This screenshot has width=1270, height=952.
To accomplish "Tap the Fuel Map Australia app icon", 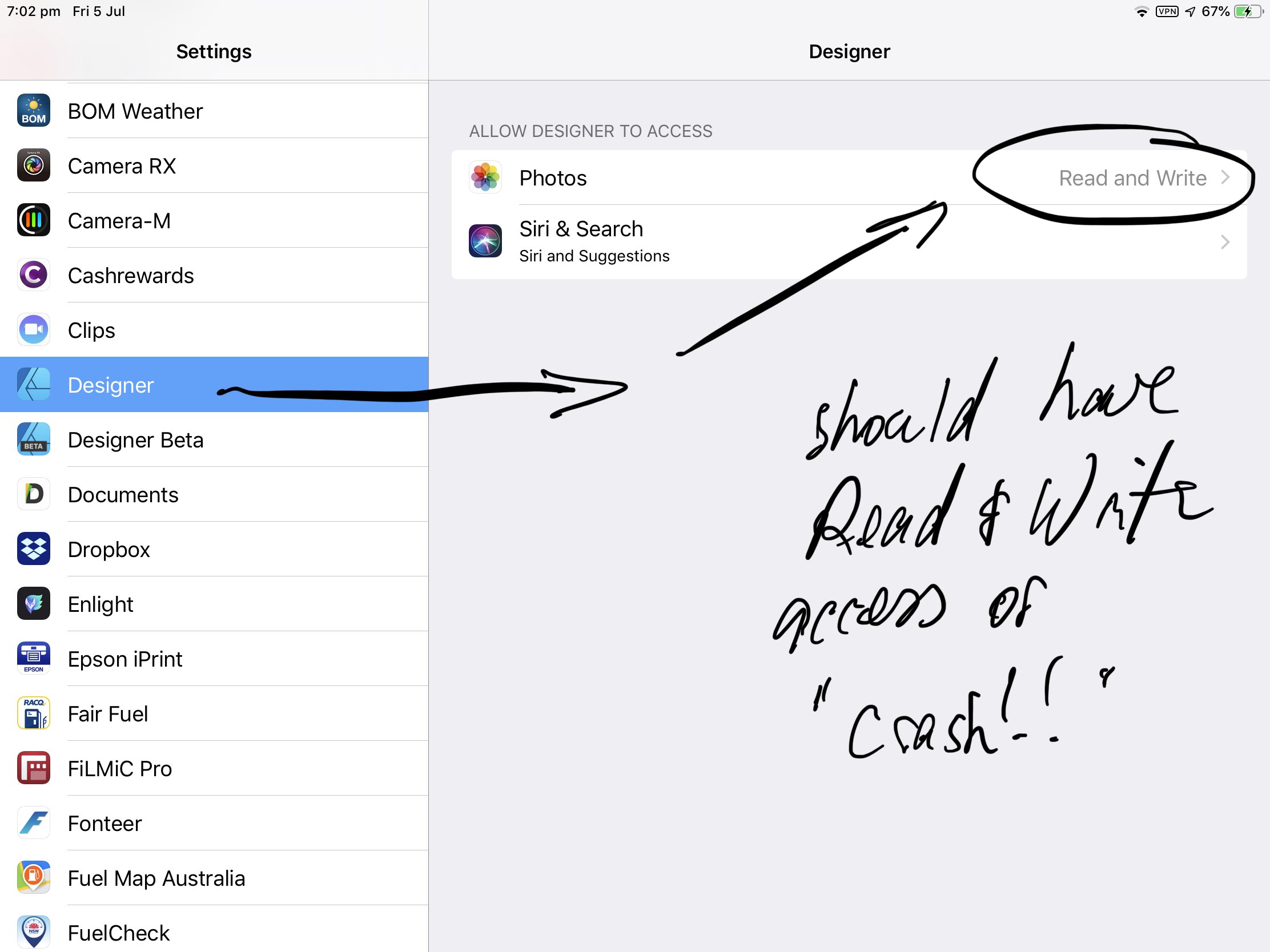I will click(x=33, y=878).
